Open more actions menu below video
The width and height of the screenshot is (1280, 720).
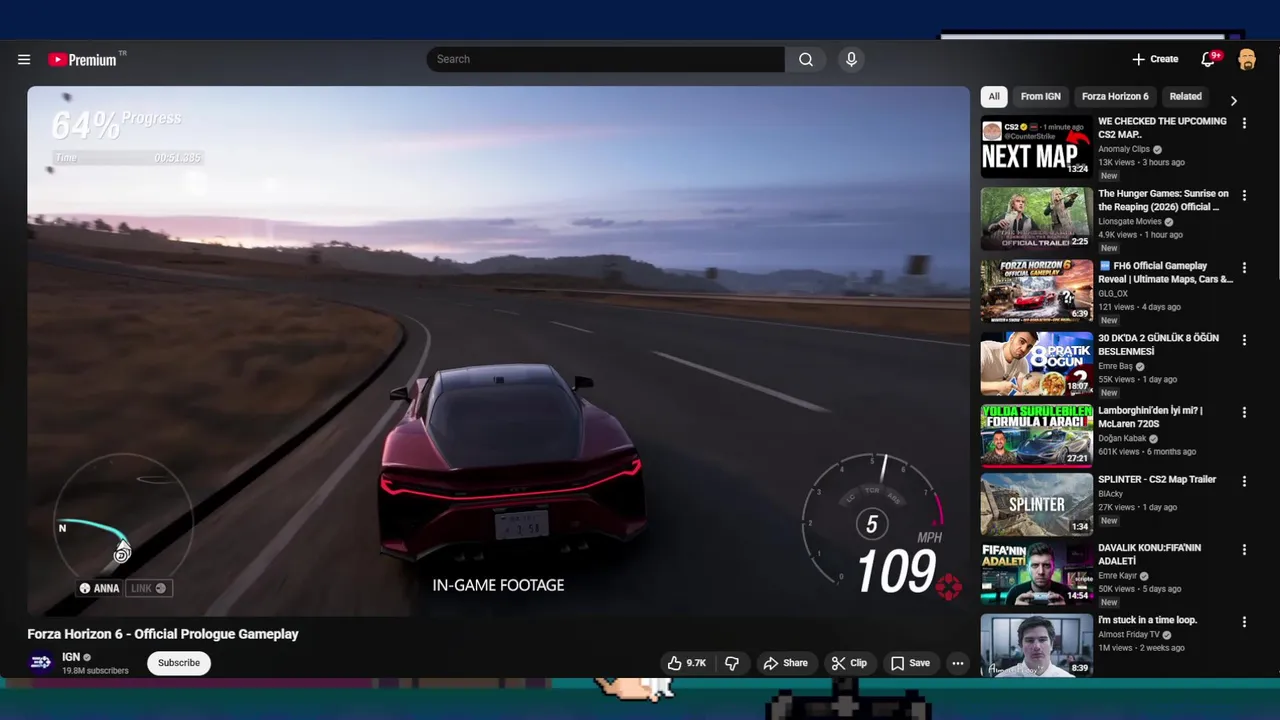click(957, 663)
